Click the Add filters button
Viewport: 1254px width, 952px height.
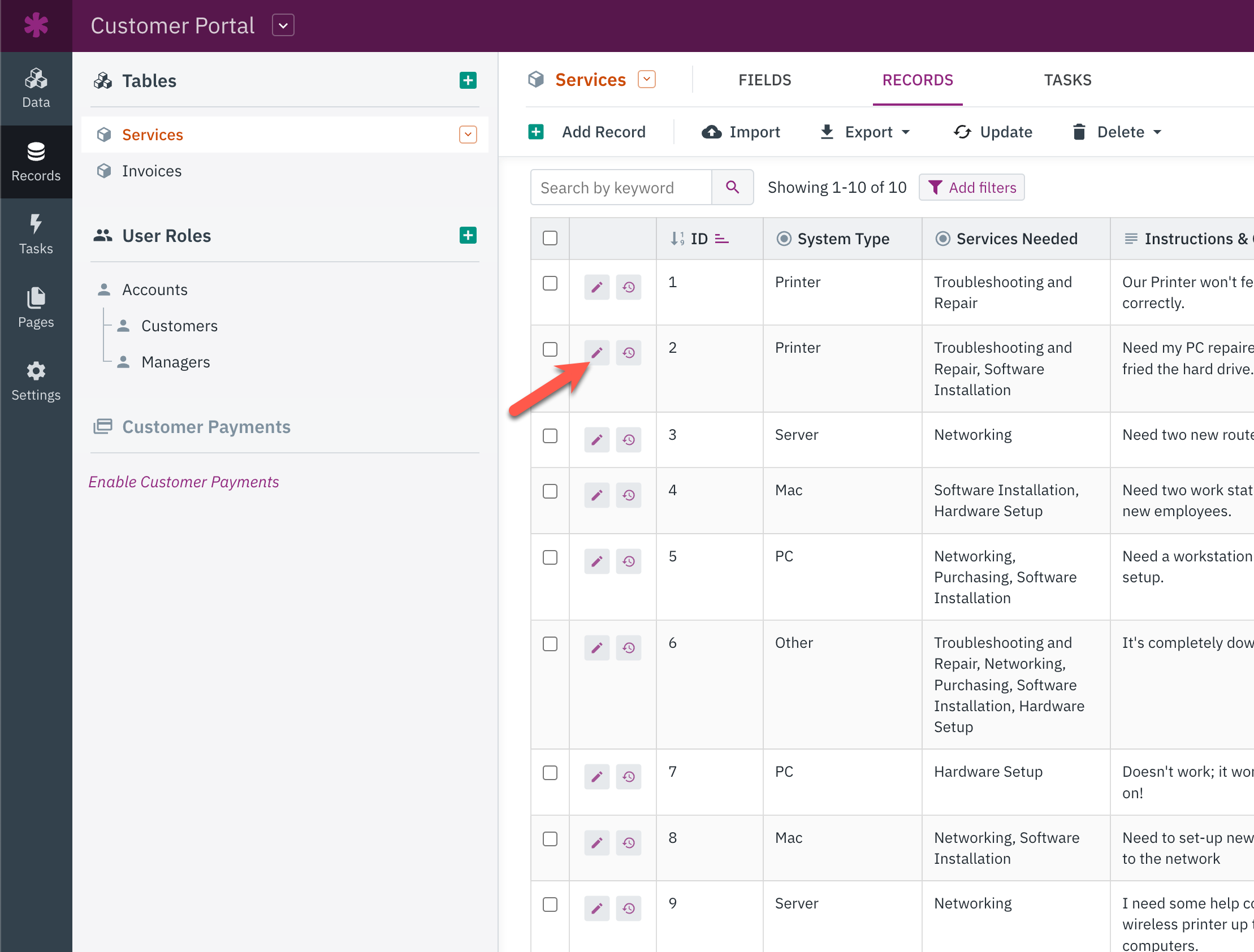point(971,187)
